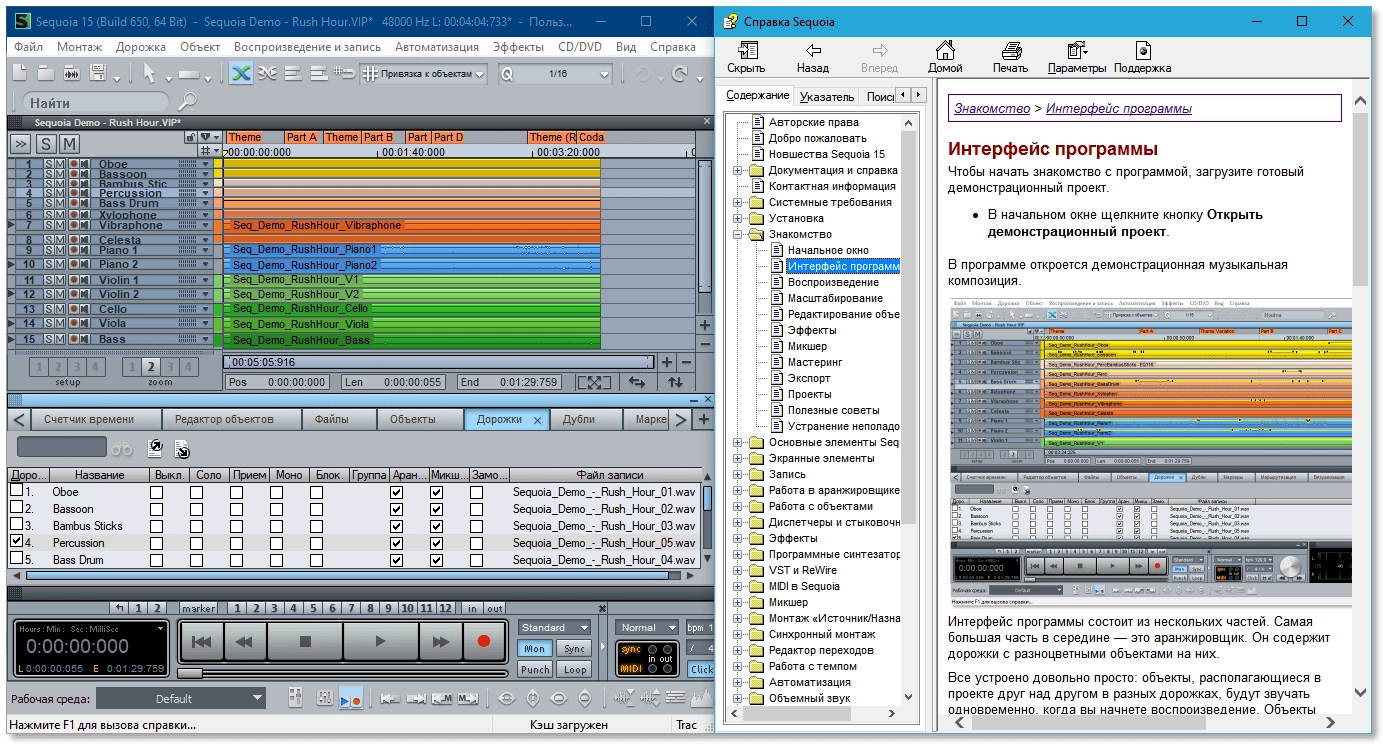Toggle global Mute M button above tracks
This screenshot has width=1383, height=745.
[x=70, y=144]
